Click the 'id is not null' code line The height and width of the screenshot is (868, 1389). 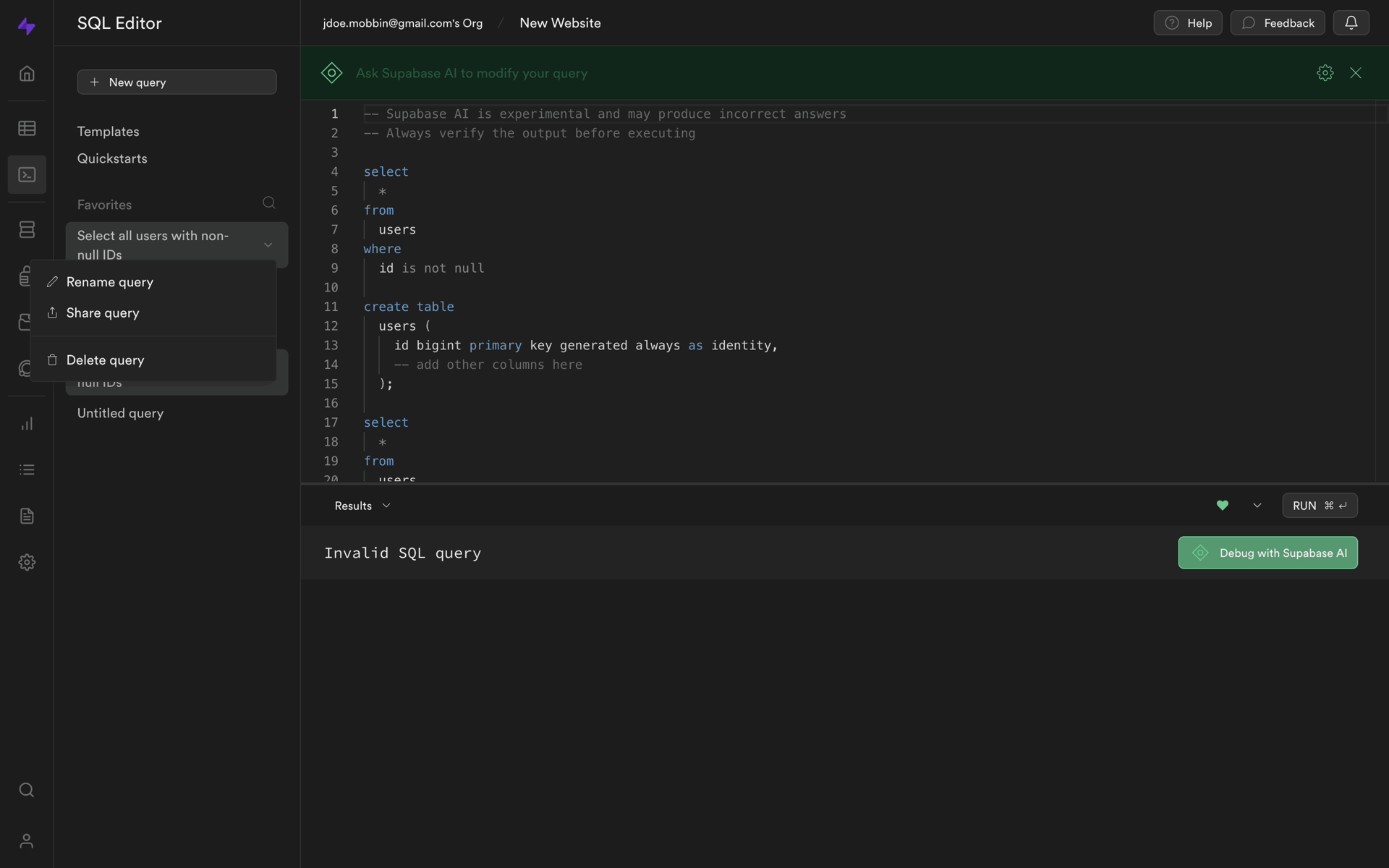click(x=431, y=268)
